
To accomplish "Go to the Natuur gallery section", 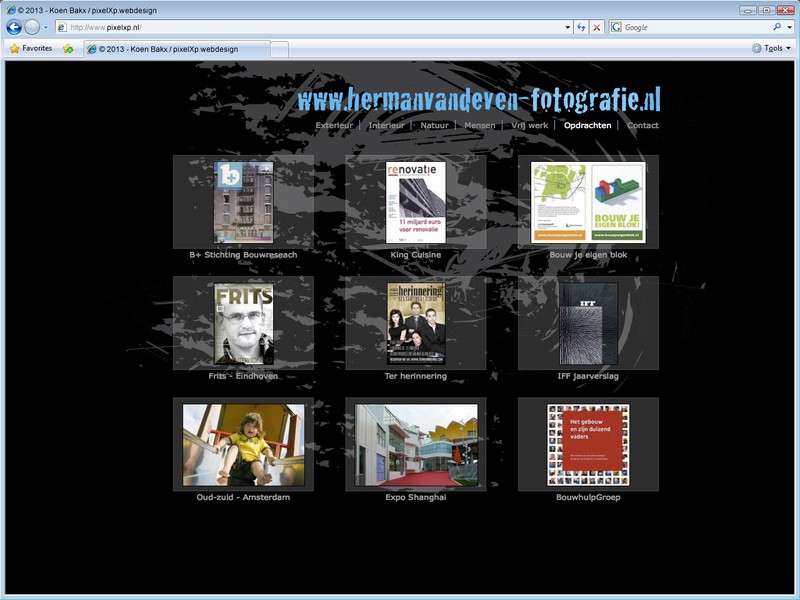I will (434, 126).
